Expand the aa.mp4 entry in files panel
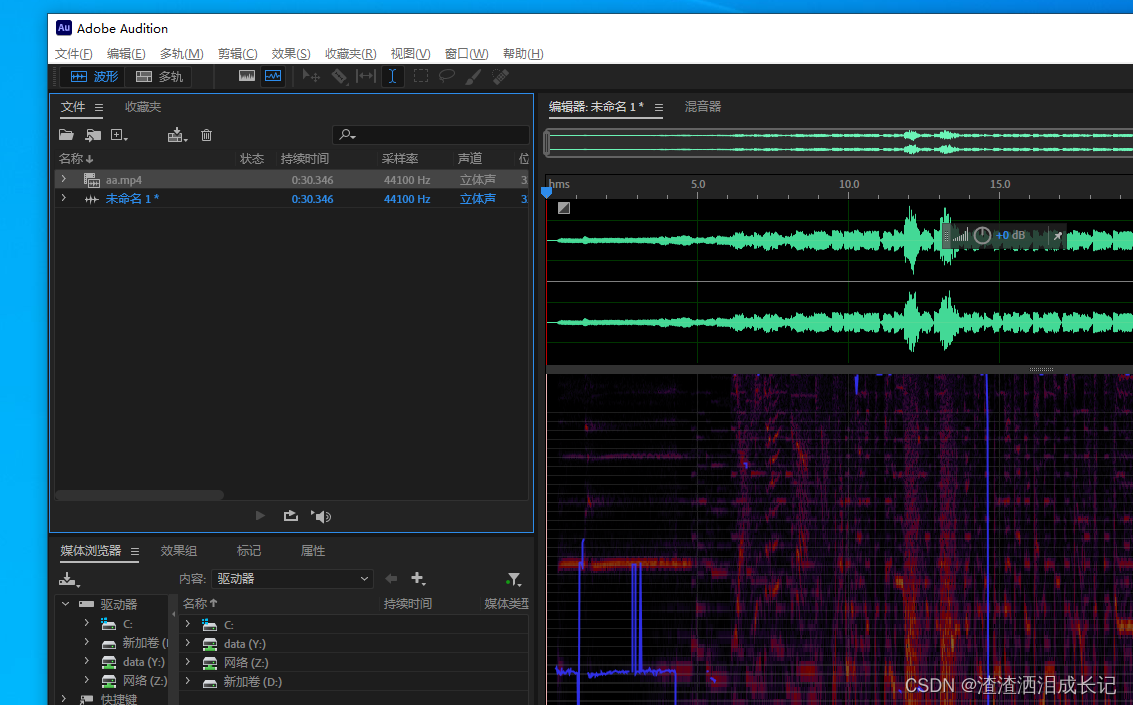Screen dimensions: 1133x705 63,179
